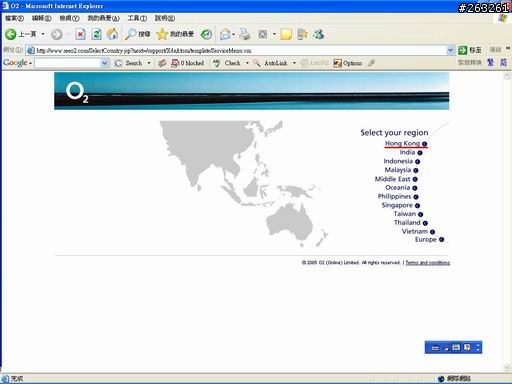The height and width of the screenshot is (384, 512).
Task: Click the '0 blocked' popup blocker button
Action: pos(187,63)
